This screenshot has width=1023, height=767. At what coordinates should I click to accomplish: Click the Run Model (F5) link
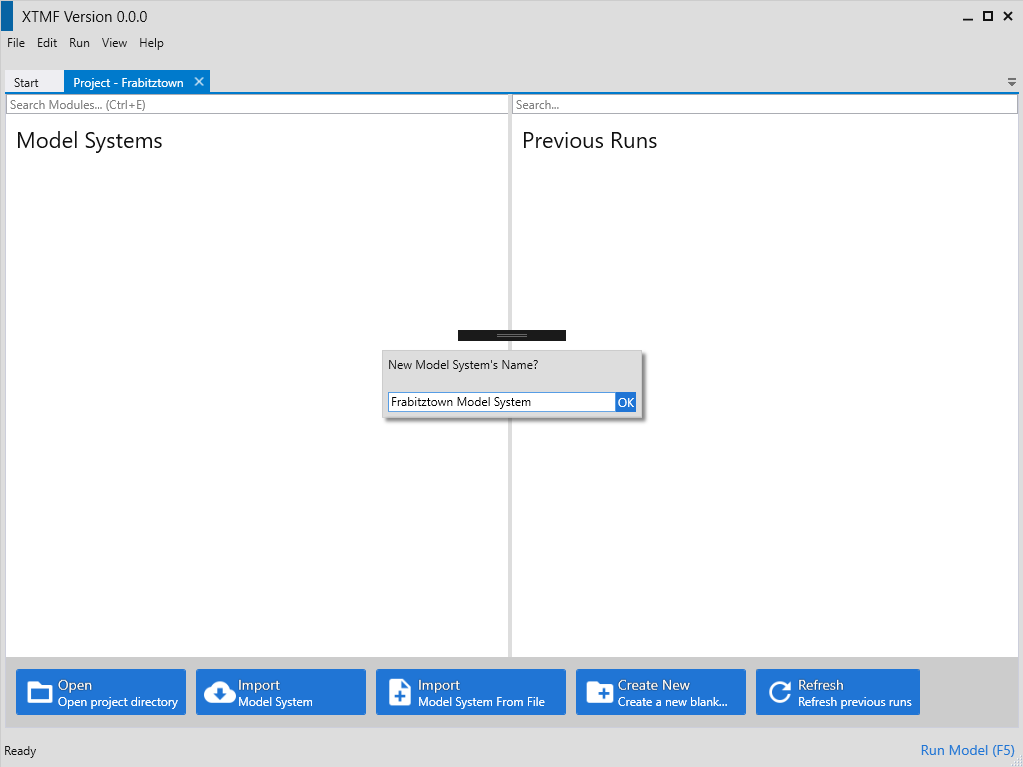967,750
